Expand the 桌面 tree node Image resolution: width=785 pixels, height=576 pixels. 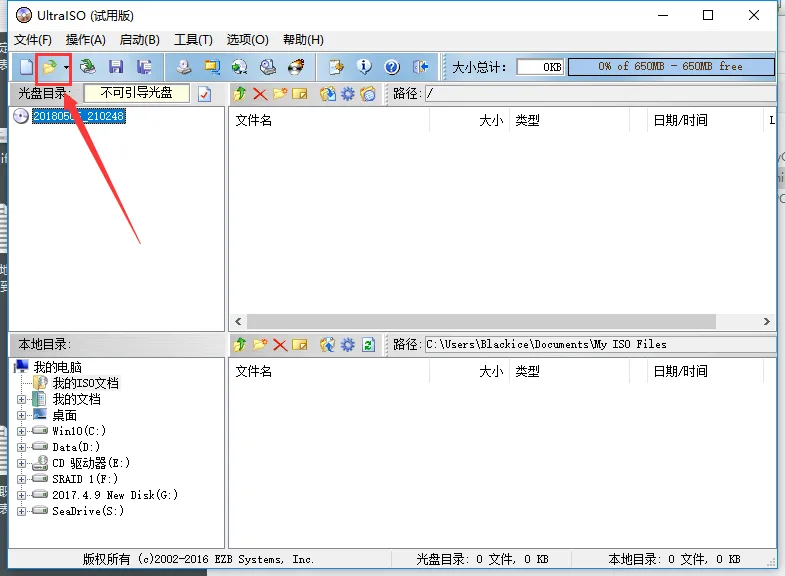click(x=22, y=415)
